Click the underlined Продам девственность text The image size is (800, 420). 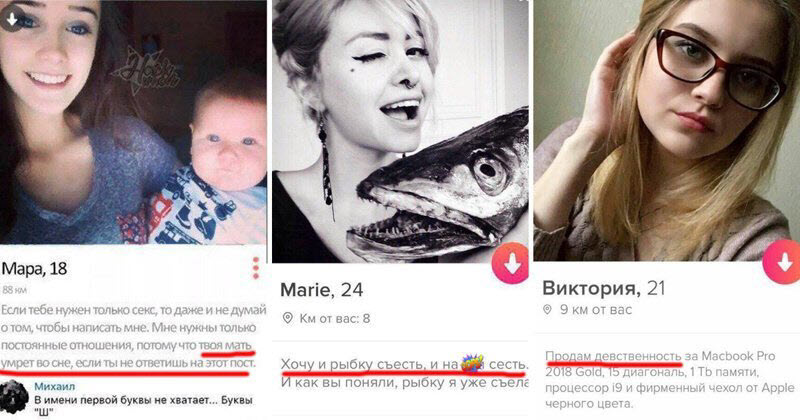point(613,356)
